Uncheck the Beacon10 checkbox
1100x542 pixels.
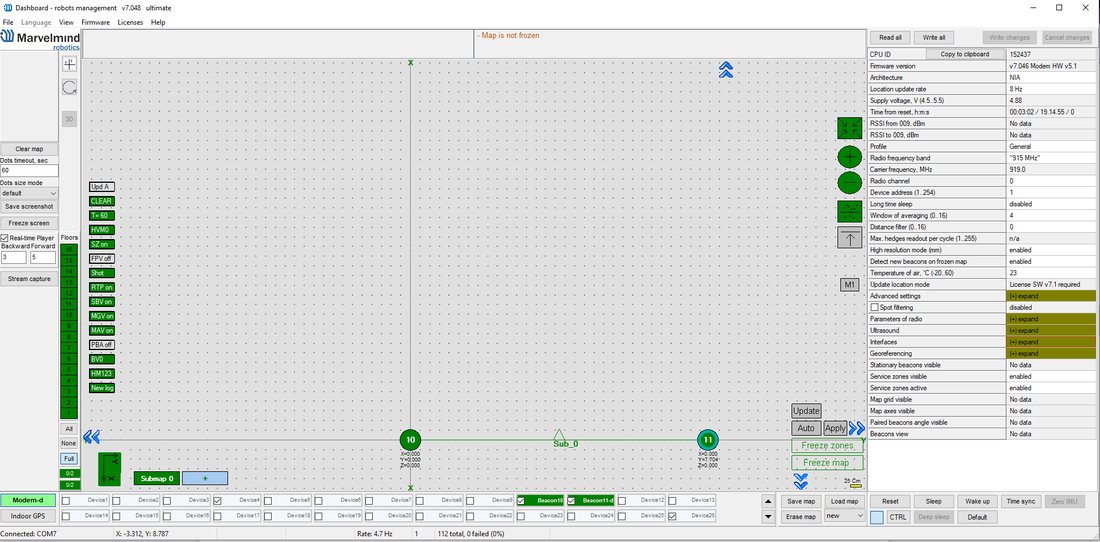[521, 501]
